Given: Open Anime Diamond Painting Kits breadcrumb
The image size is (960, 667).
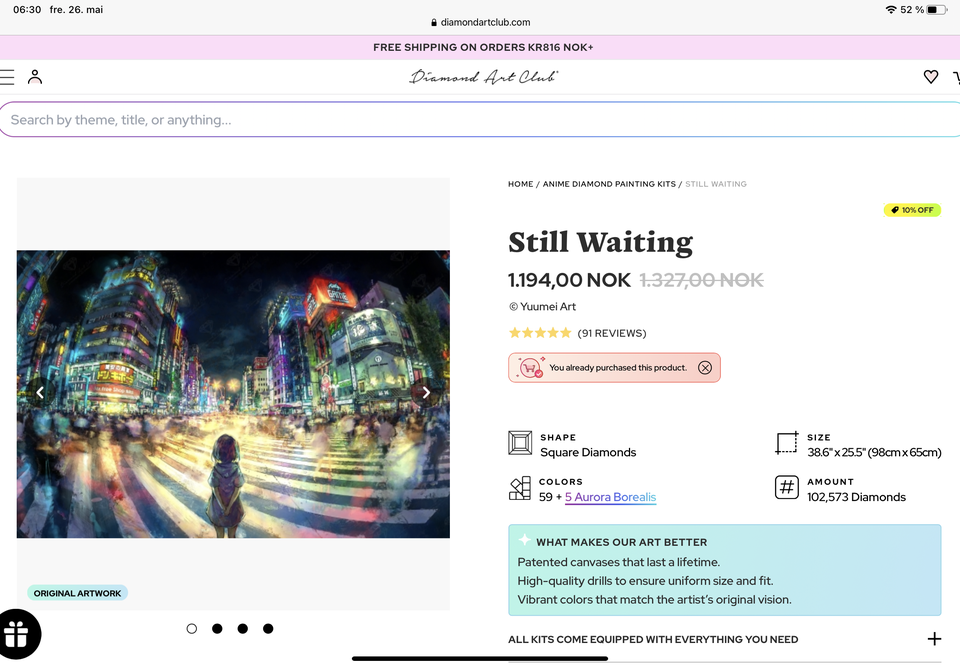Looking at the screenshot, I should pos(609,184).
